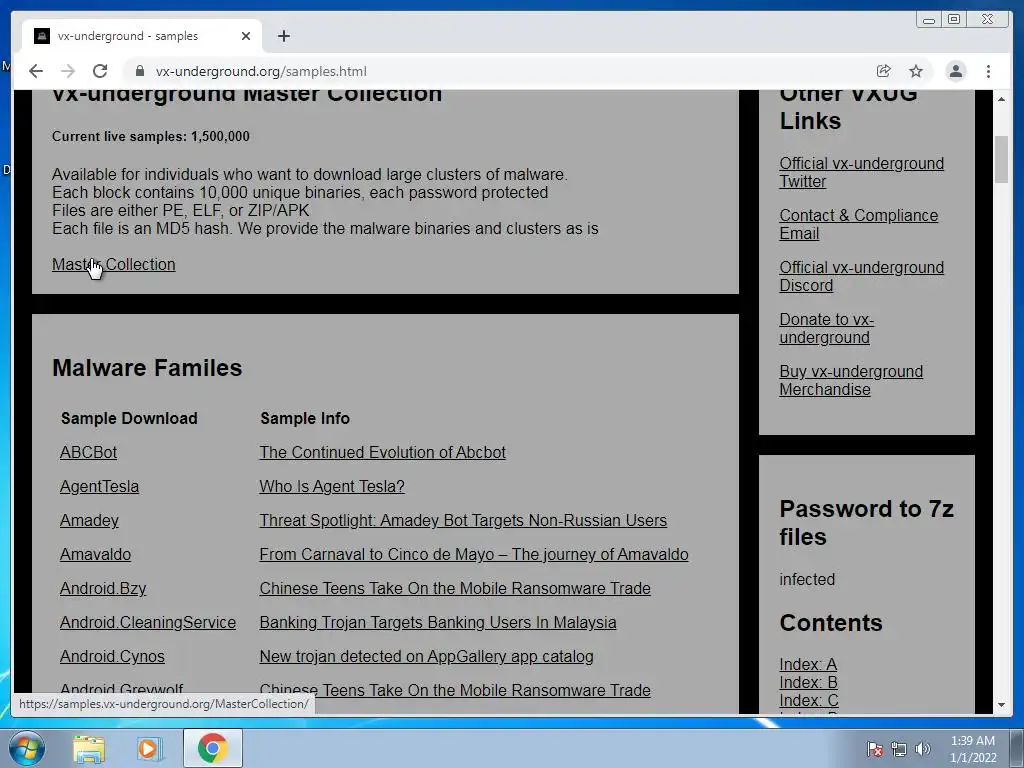The height and width of the screenshot is (768, 1024).
Task: Open the Android.CleaningService sample link
Action: (148, 622)
